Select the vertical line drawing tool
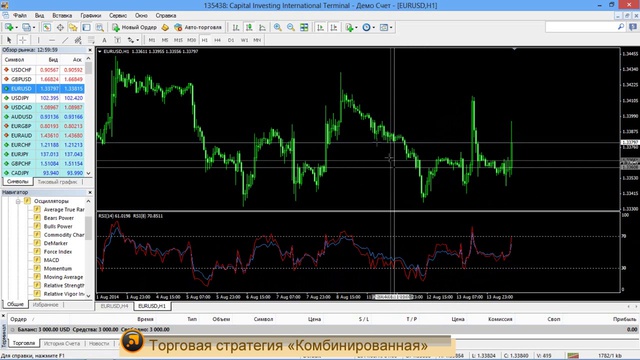 point(38,40)
